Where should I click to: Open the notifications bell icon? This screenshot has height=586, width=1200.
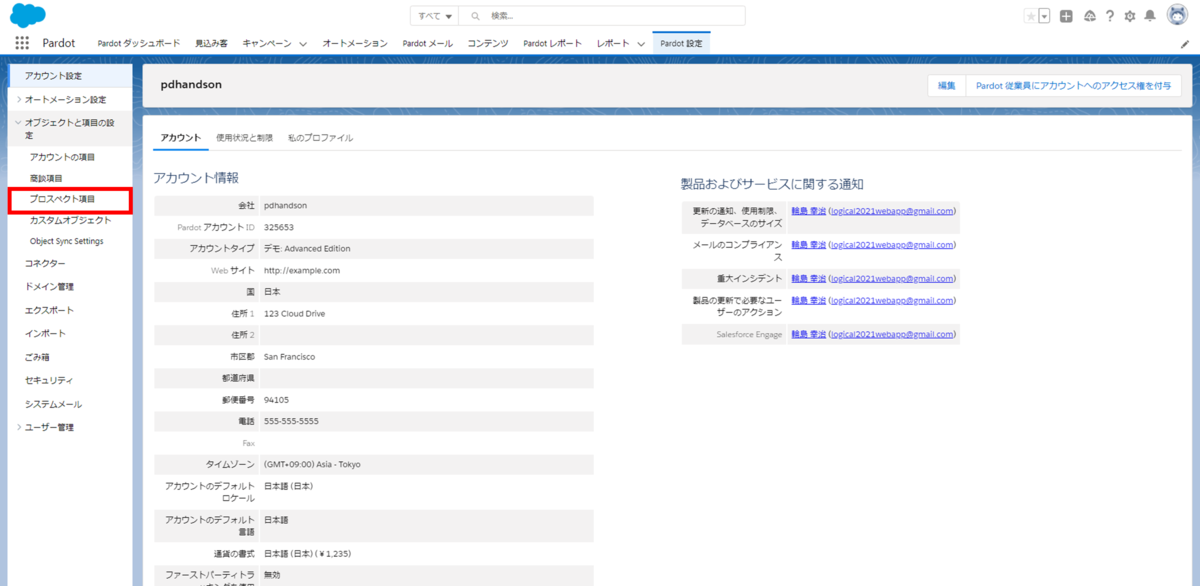point(1150,16)
